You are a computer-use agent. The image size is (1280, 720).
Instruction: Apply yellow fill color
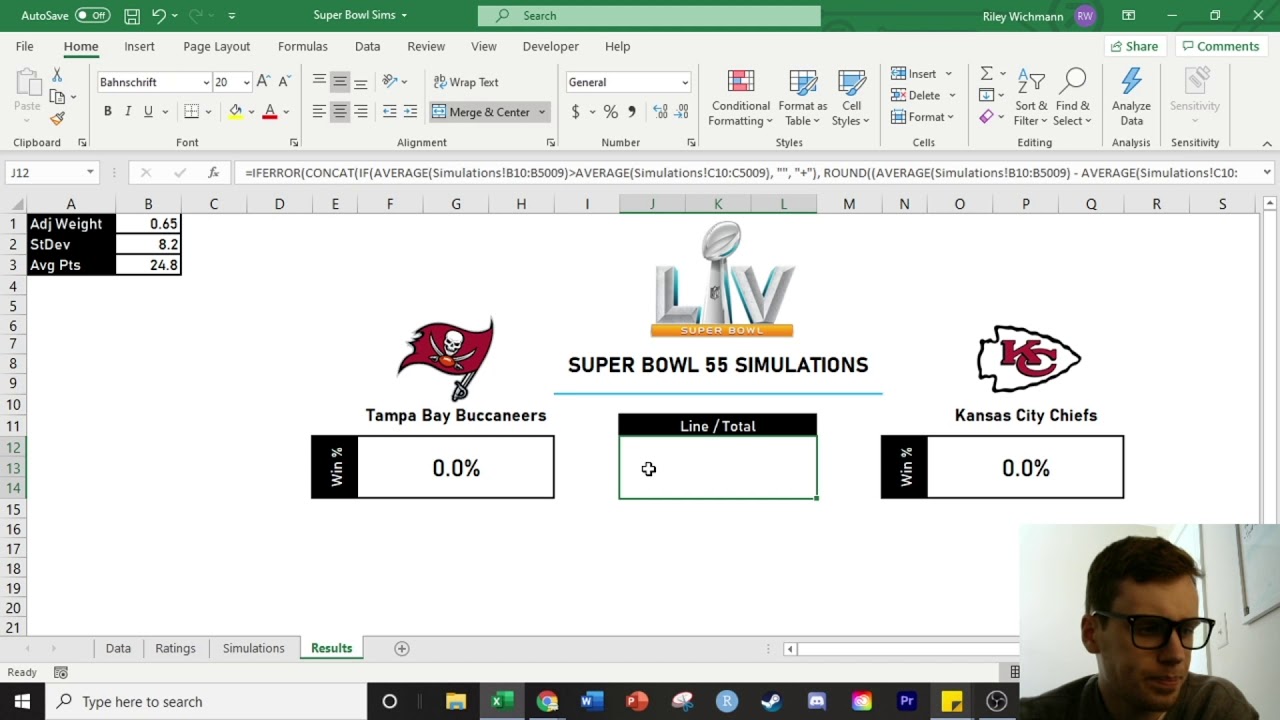(235, 111)
